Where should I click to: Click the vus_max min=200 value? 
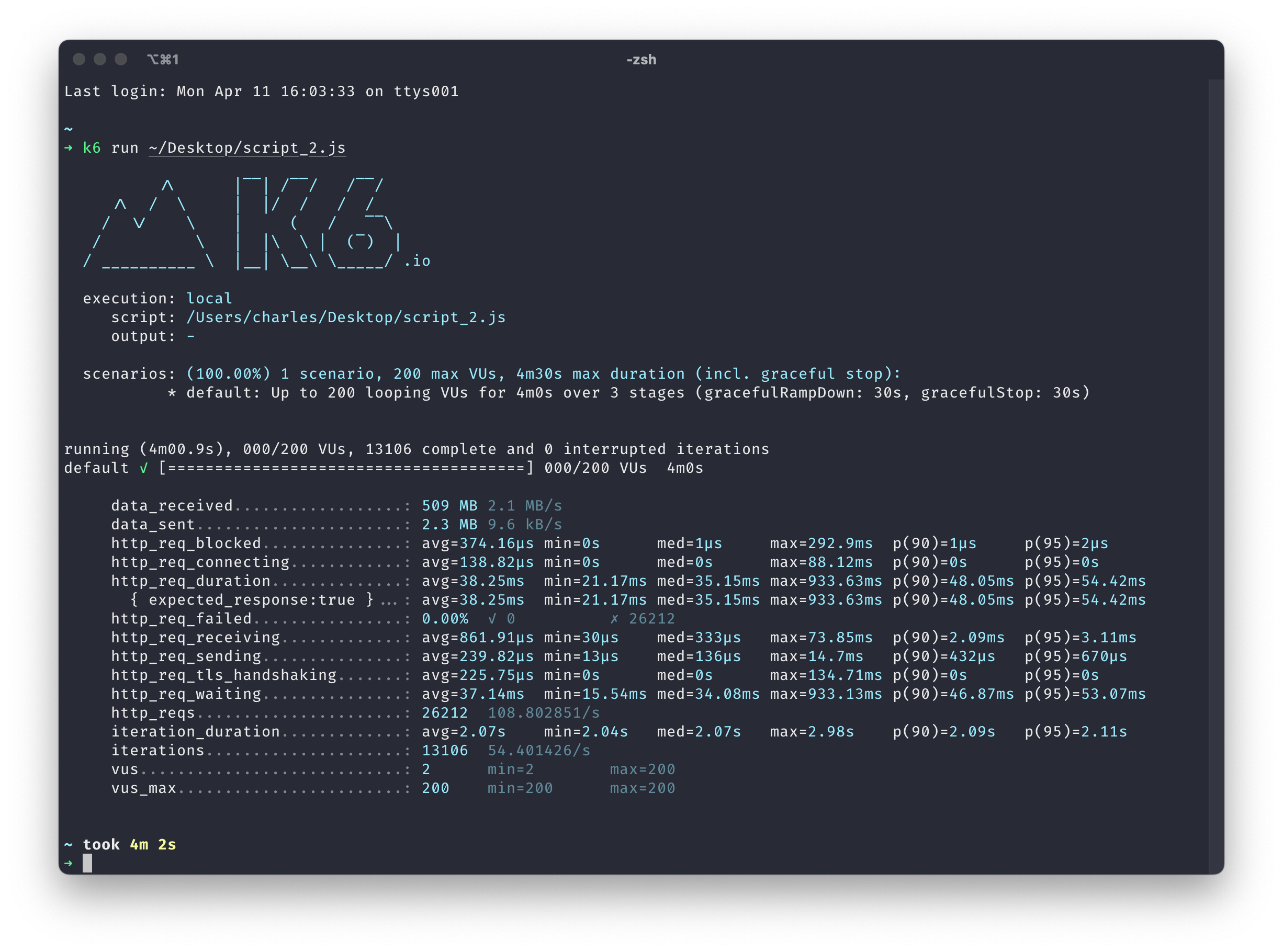(520, 788)
